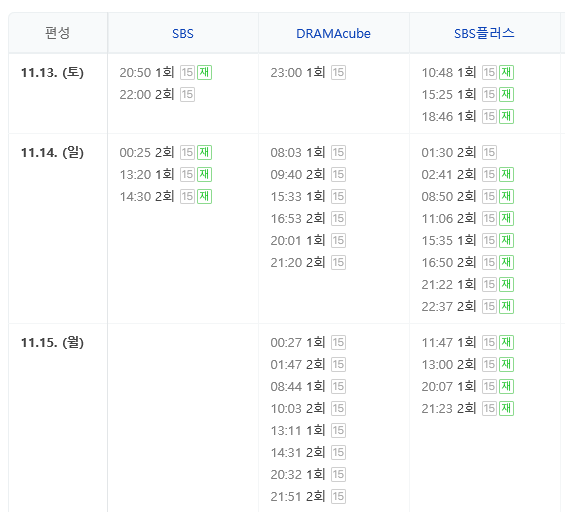Click 15 rating badge on DRAMAcube 23:00

(338, 72)
